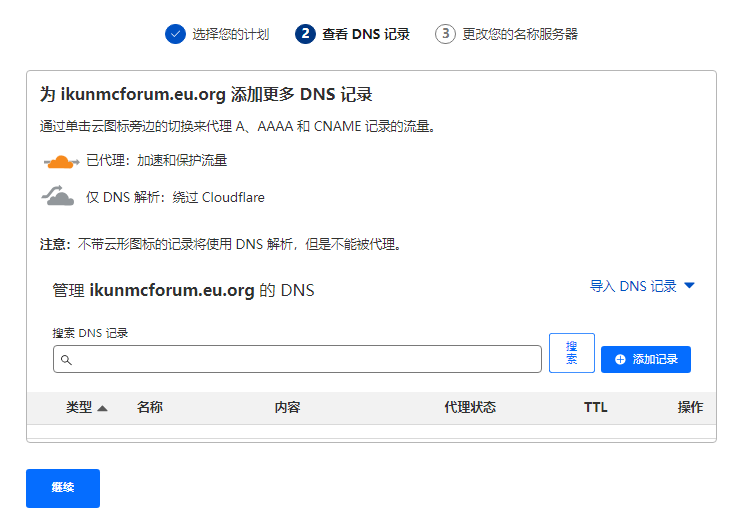Click the blue triangle next to 导入 DNS 记录
749x518 pixels.
(x=689, y=286)
